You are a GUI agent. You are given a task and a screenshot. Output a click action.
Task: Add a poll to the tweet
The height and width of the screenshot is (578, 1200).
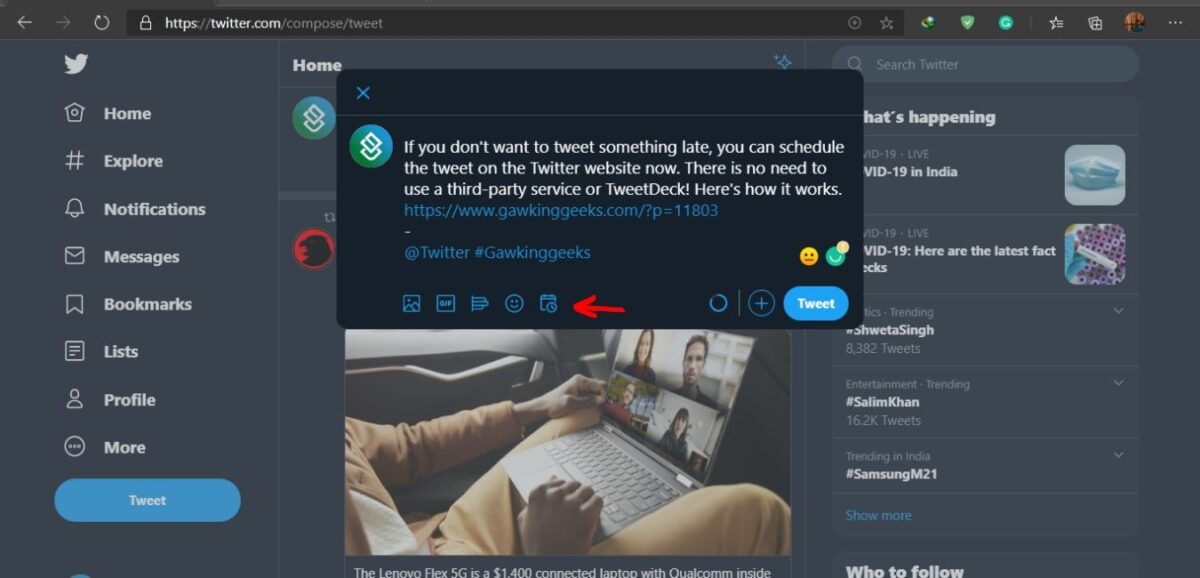pos(479,303)
